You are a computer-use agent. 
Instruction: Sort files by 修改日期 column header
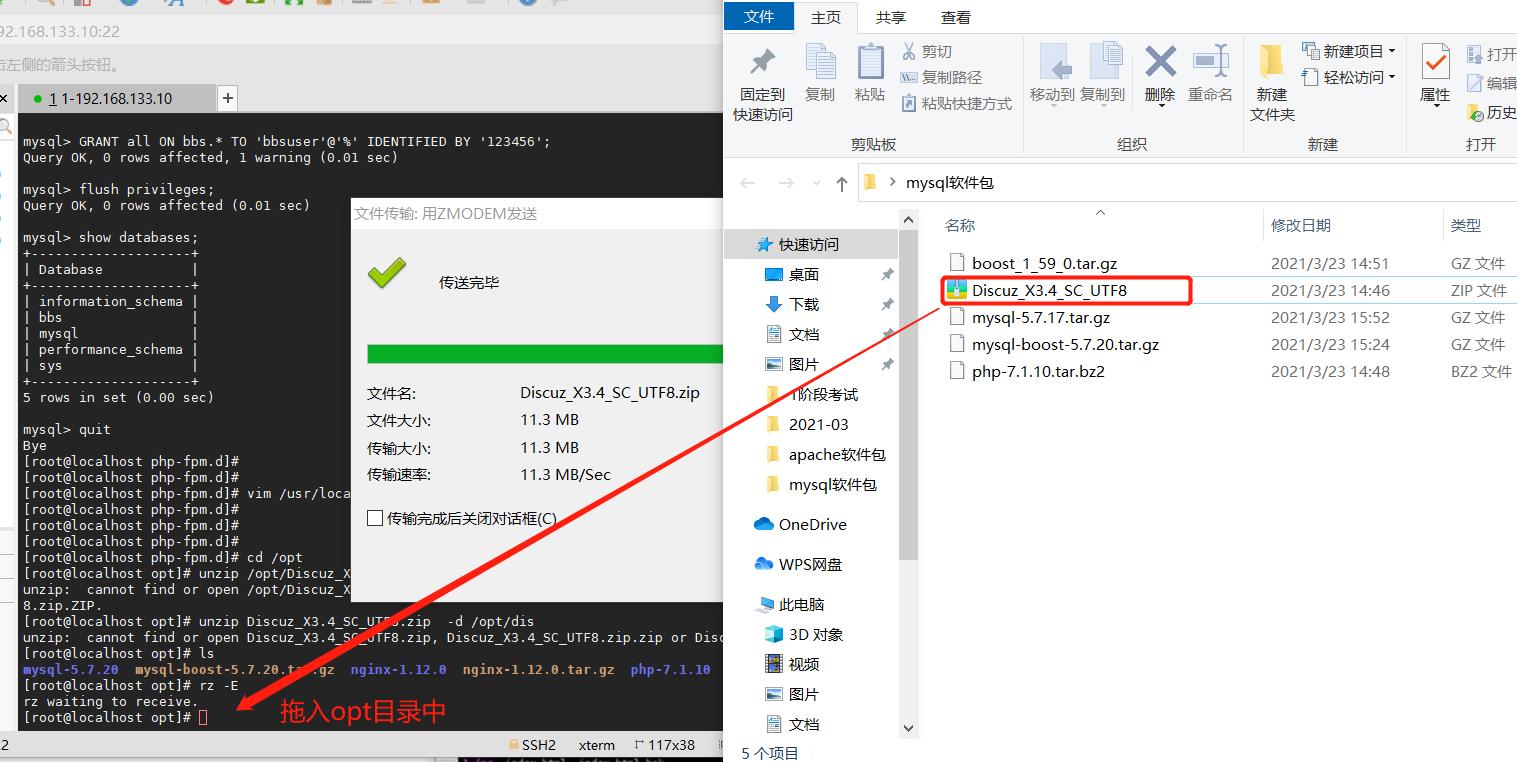point(1301,226)
